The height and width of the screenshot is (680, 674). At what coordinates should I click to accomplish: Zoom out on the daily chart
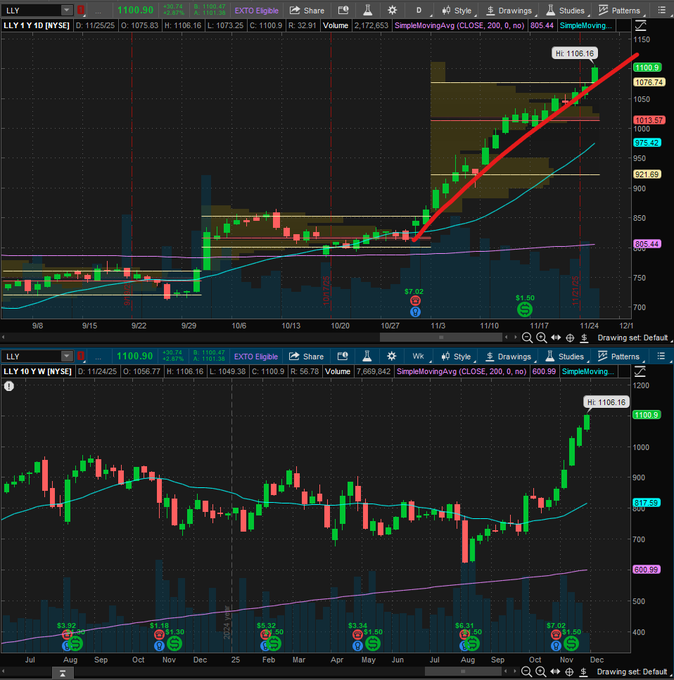[527, 338]
